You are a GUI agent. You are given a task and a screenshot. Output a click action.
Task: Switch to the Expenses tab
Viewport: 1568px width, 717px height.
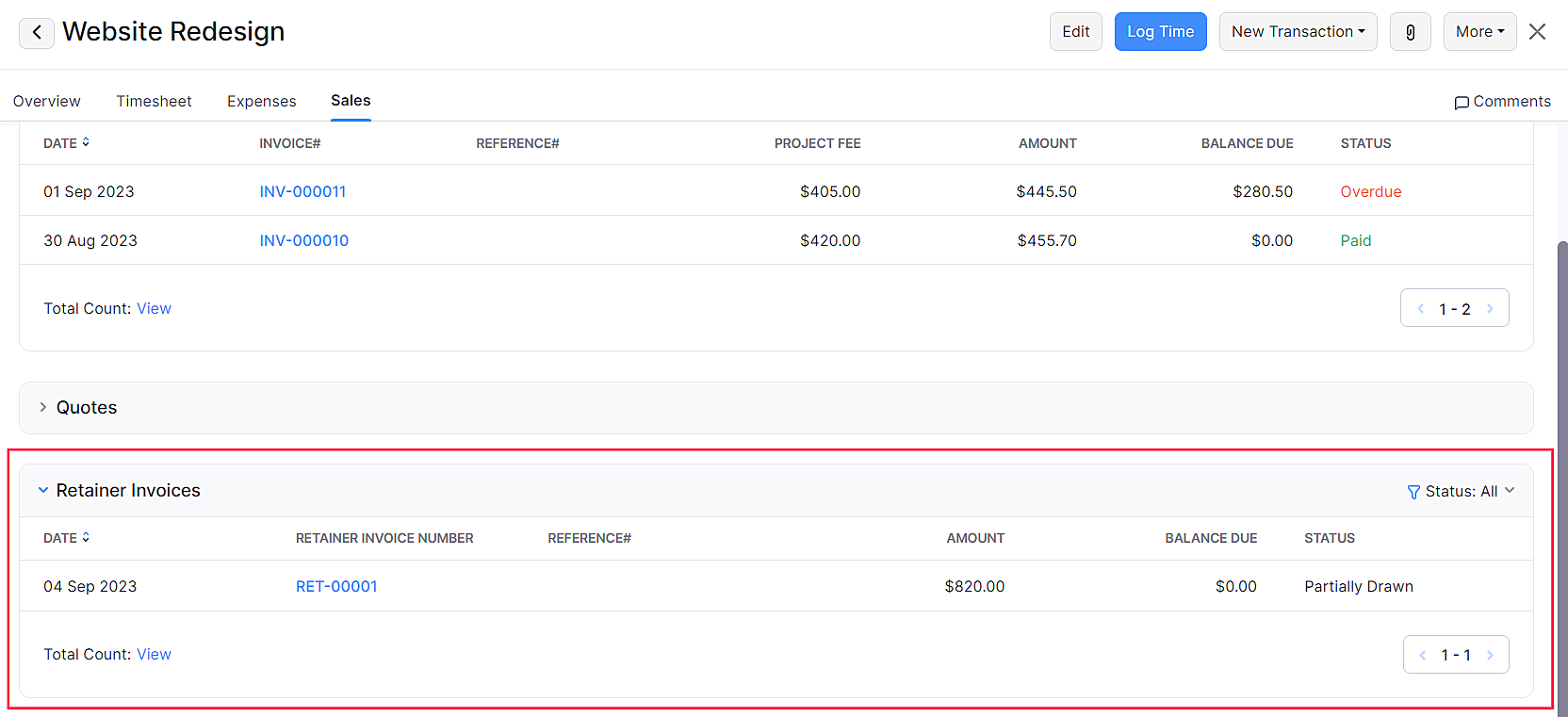coord(261,102)
